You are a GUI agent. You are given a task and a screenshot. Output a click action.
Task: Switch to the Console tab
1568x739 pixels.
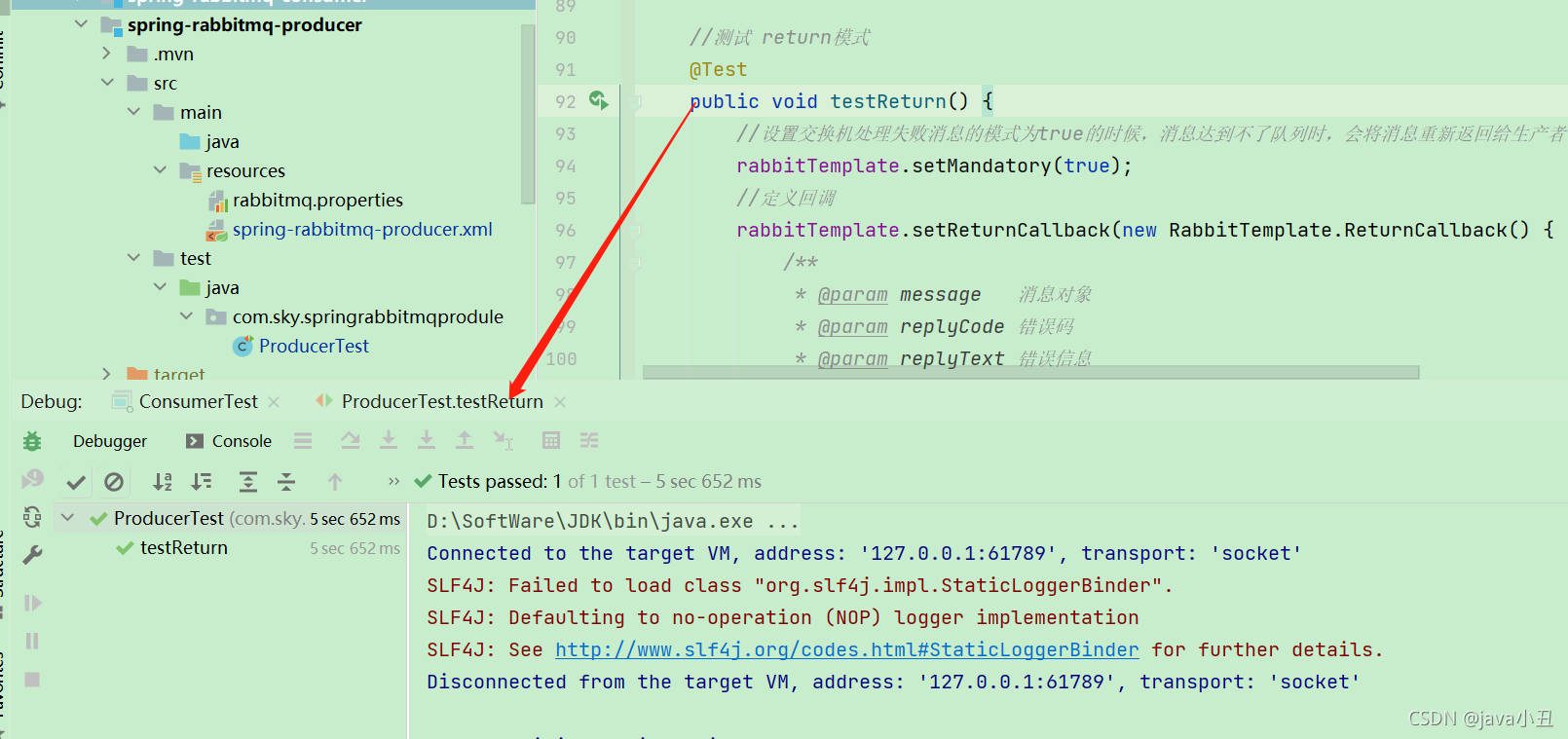[x=229, y=441]
